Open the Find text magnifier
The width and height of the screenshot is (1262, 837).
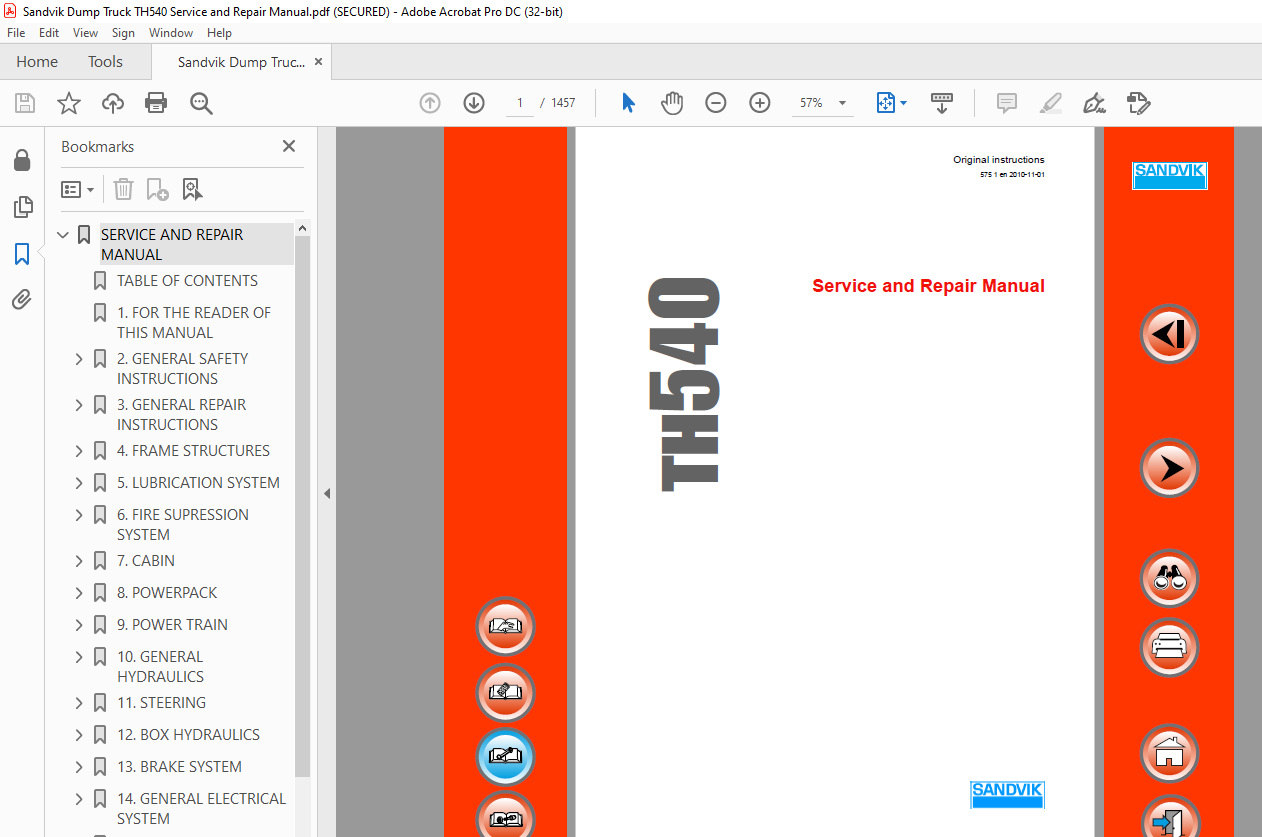202,103
